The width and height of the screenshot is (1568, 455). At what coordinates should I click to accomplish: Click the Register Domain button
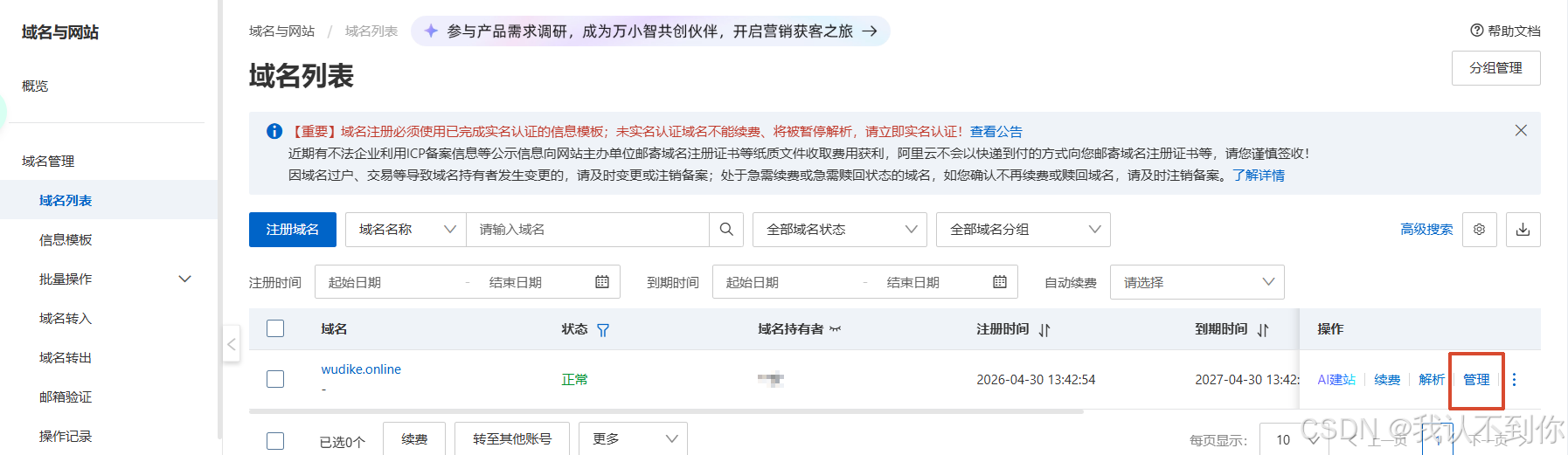(293, 230)
